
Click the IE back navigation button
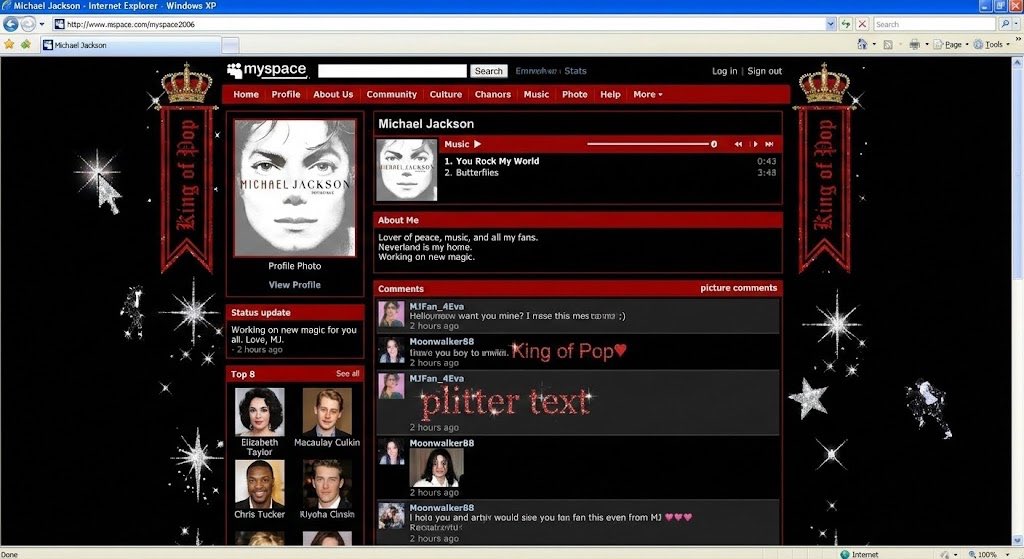(11, 24)
